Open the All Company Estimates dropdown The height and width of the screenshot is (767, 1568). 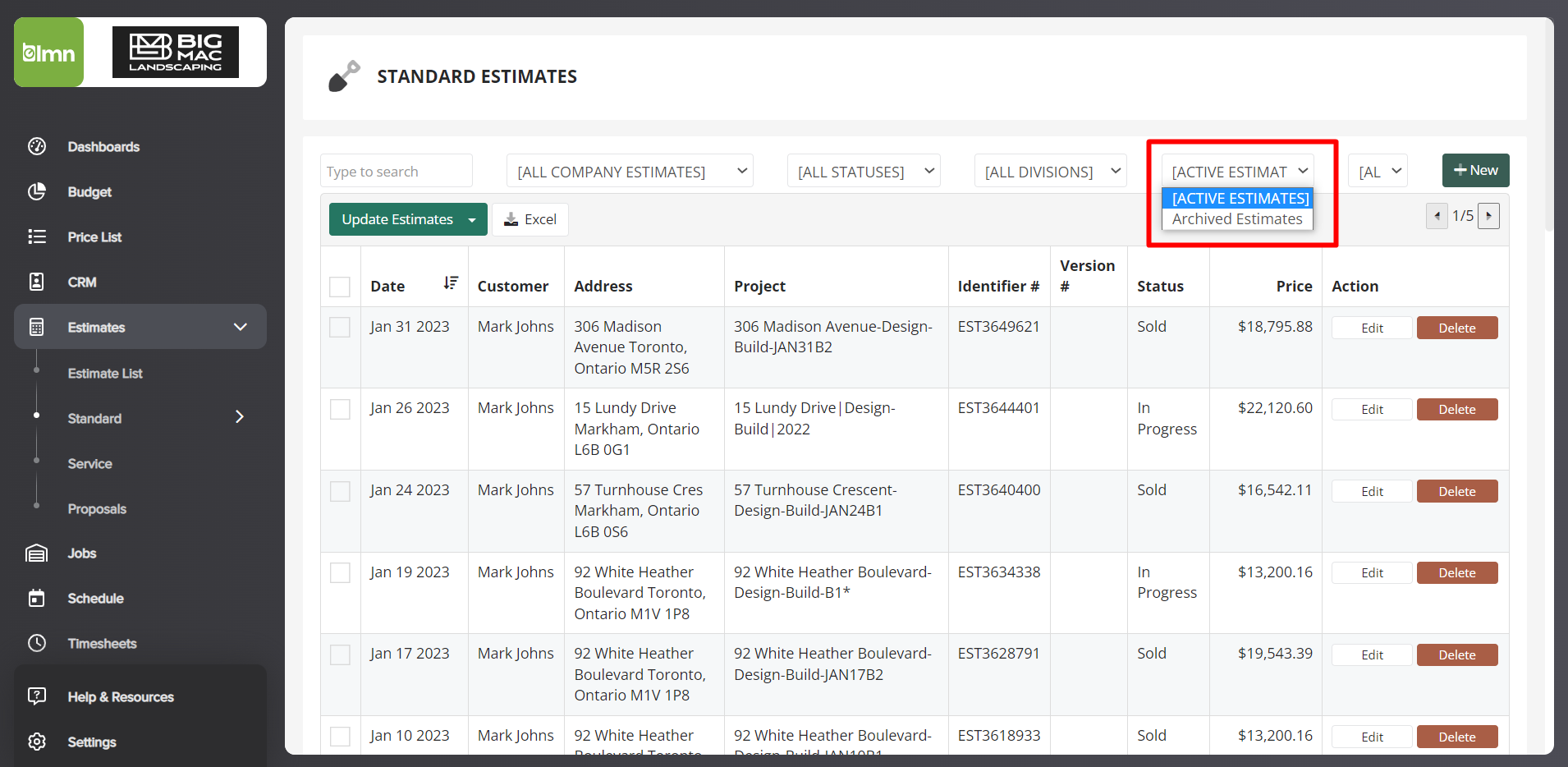tap(630, 171)
